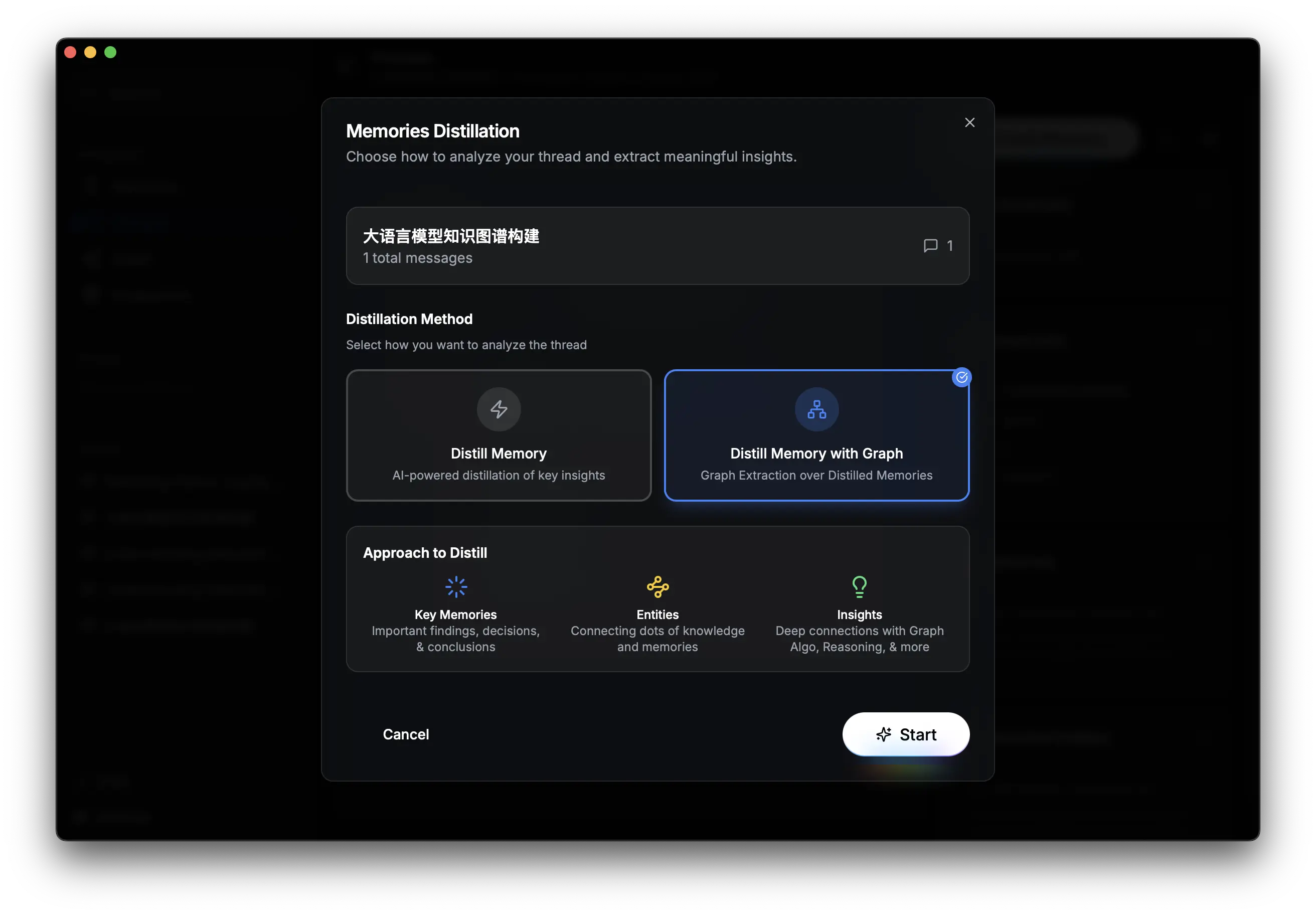Click the Entities label text

(657, 615)
